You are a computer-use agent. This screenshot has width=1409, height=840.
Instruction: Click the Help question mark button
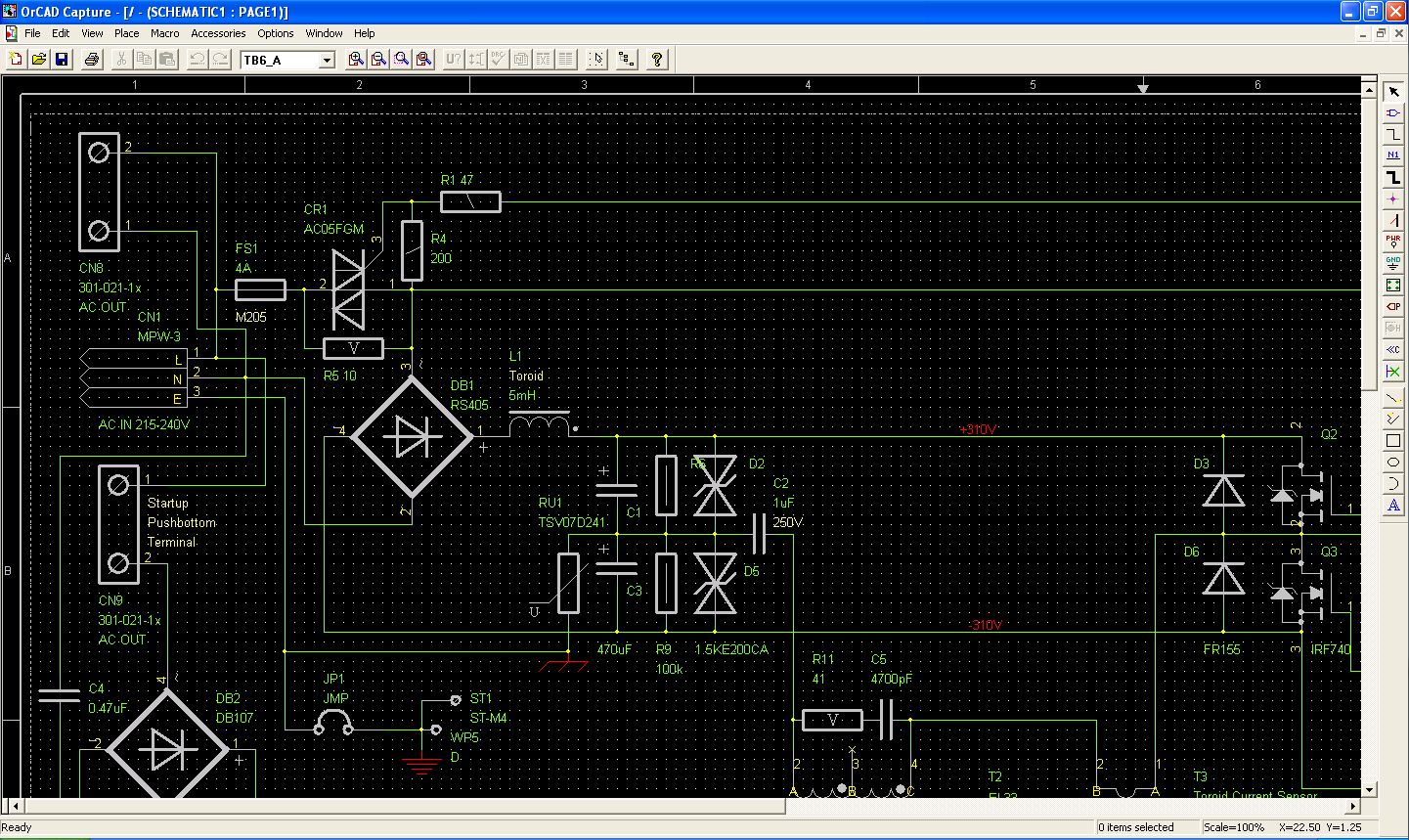[657, 60]
